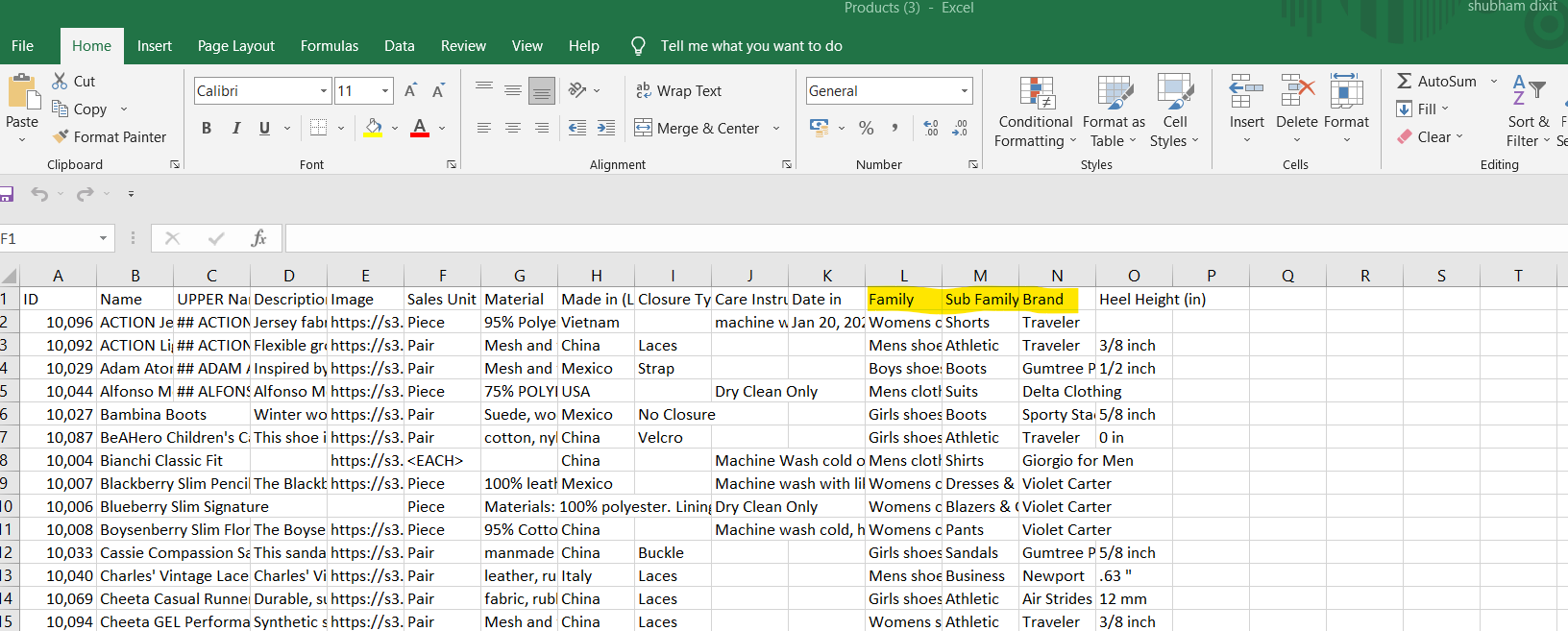Image resolution: width=1568 pixels, height=631 pixels.
Task: Apply Comma Style number format
Action: point(895,128)
